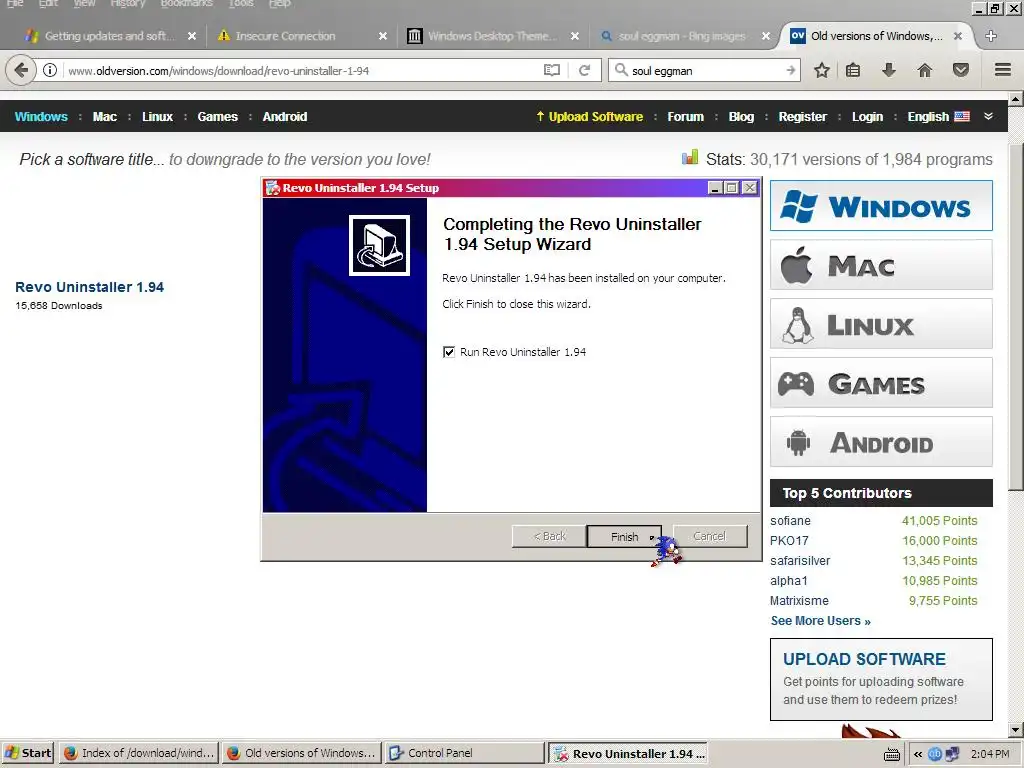
Task: Switch to Old versions of Windows taskbar item
Action: (302, 753)
